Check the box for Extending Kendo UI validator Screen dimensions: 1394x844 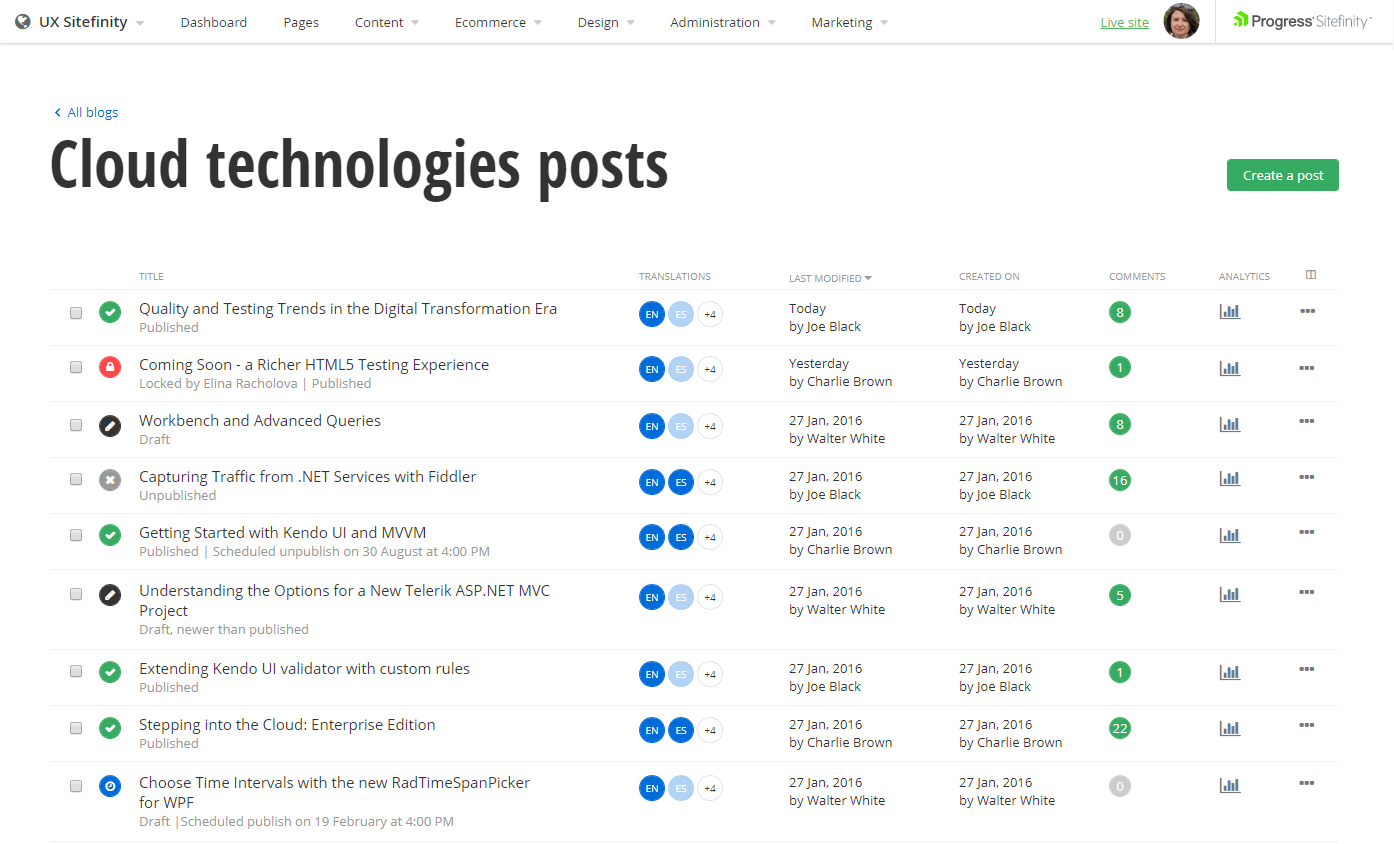pyautogui.click(x=76, y=671)
